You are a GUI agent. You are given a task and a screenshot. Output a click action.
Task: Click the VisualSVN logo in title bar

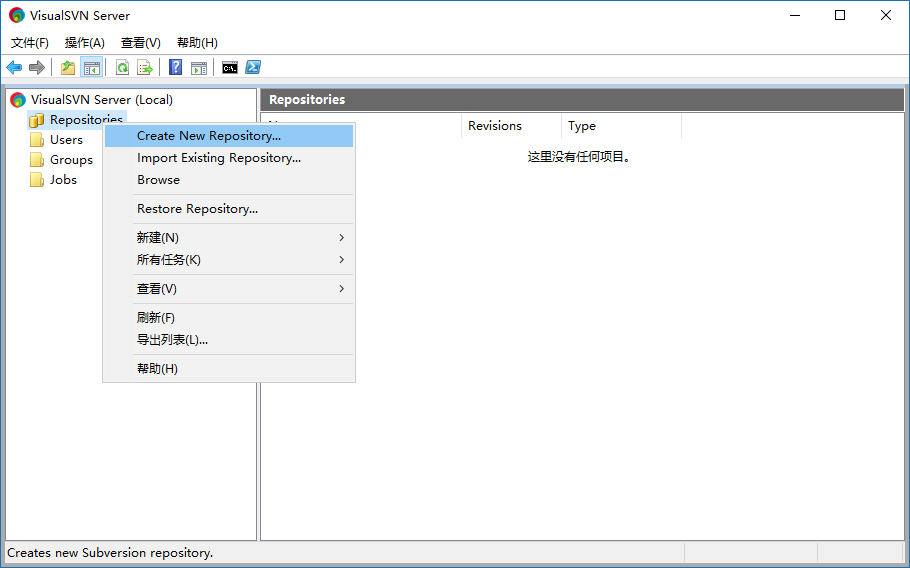pyautogui.click(x=17, y=16)
